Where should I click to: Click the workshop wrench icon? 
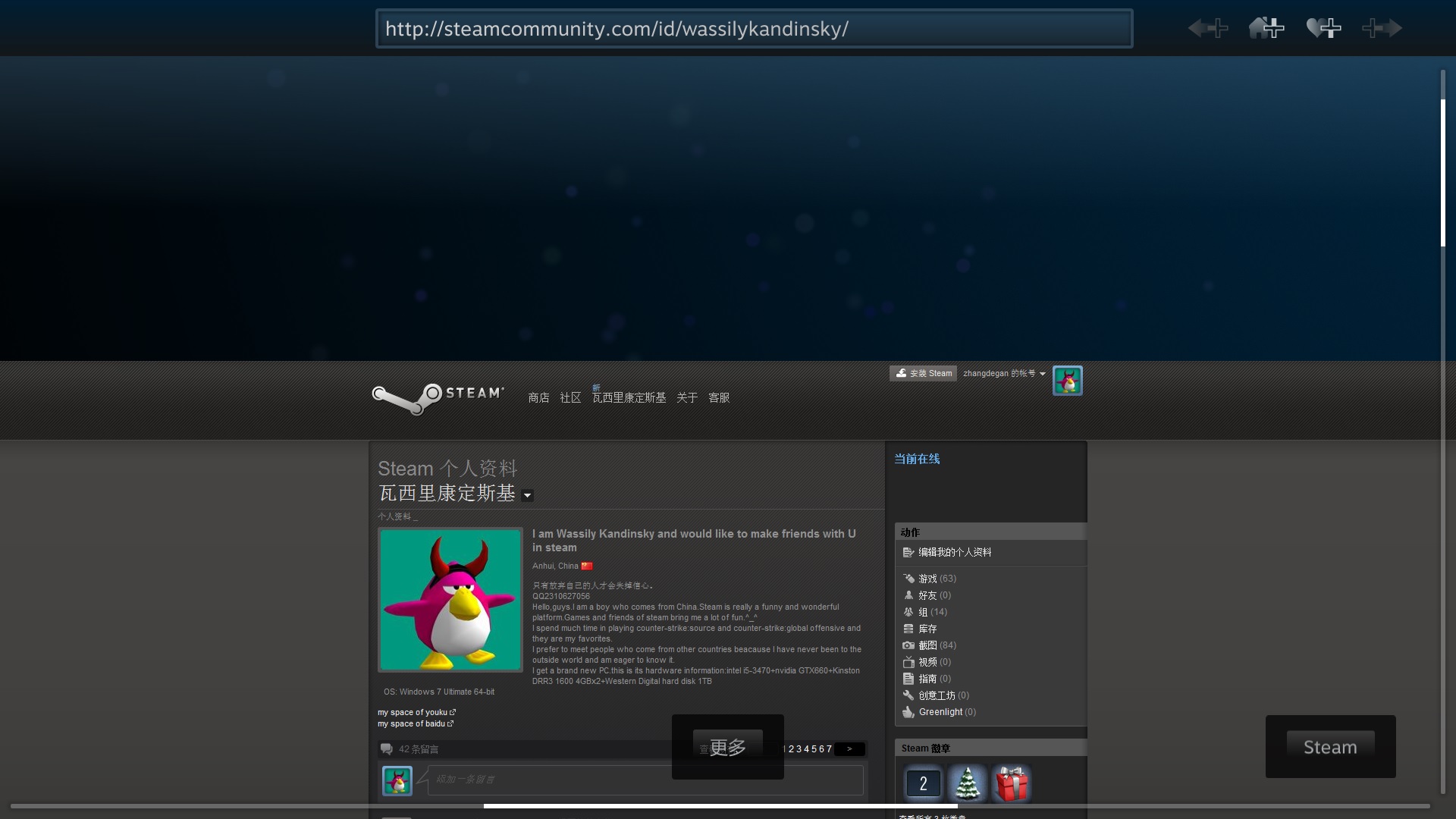pyautogui.click(x=908, y=695)
